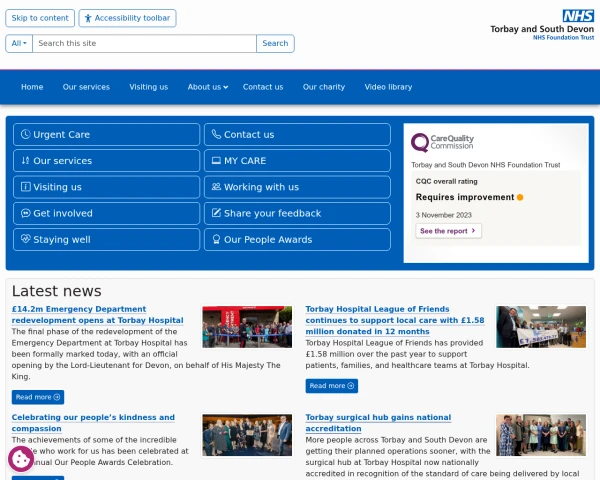Image resolution: width=600 pixels, height=480 pixels.
Task: Open the Emergency Department redevelopment news link
Action: click(x=97, y=315)
